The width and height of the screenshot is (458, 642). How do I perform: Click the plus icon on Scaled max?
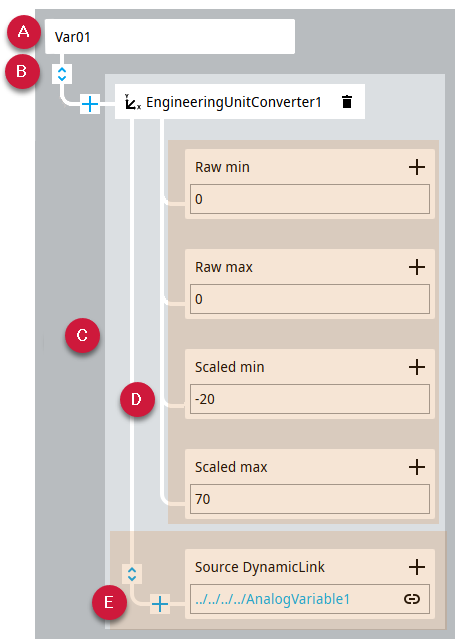point(417,467)
